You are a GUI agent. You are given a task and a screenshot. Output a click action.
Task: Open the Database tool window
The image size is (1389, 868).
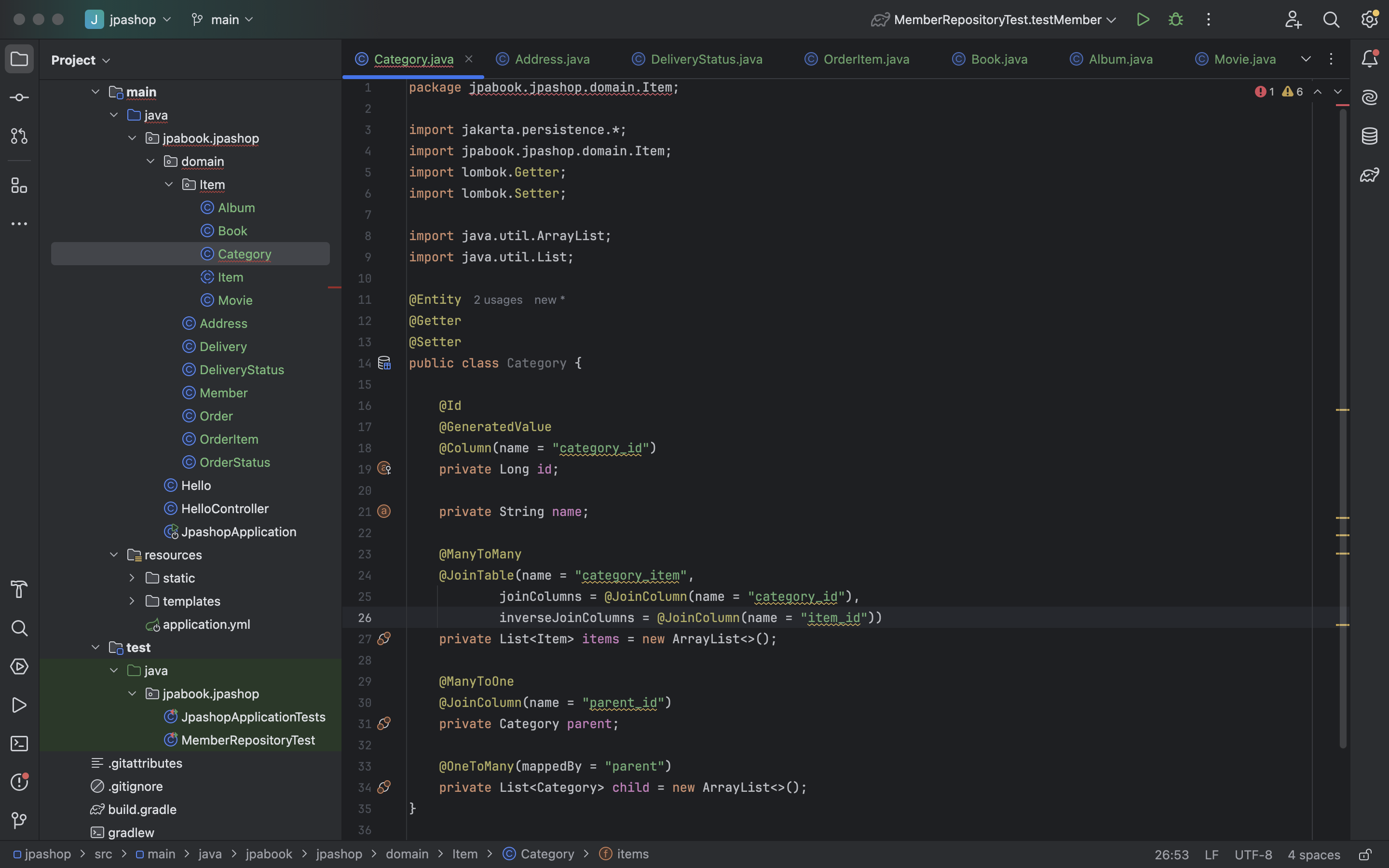click(1370, 136)
